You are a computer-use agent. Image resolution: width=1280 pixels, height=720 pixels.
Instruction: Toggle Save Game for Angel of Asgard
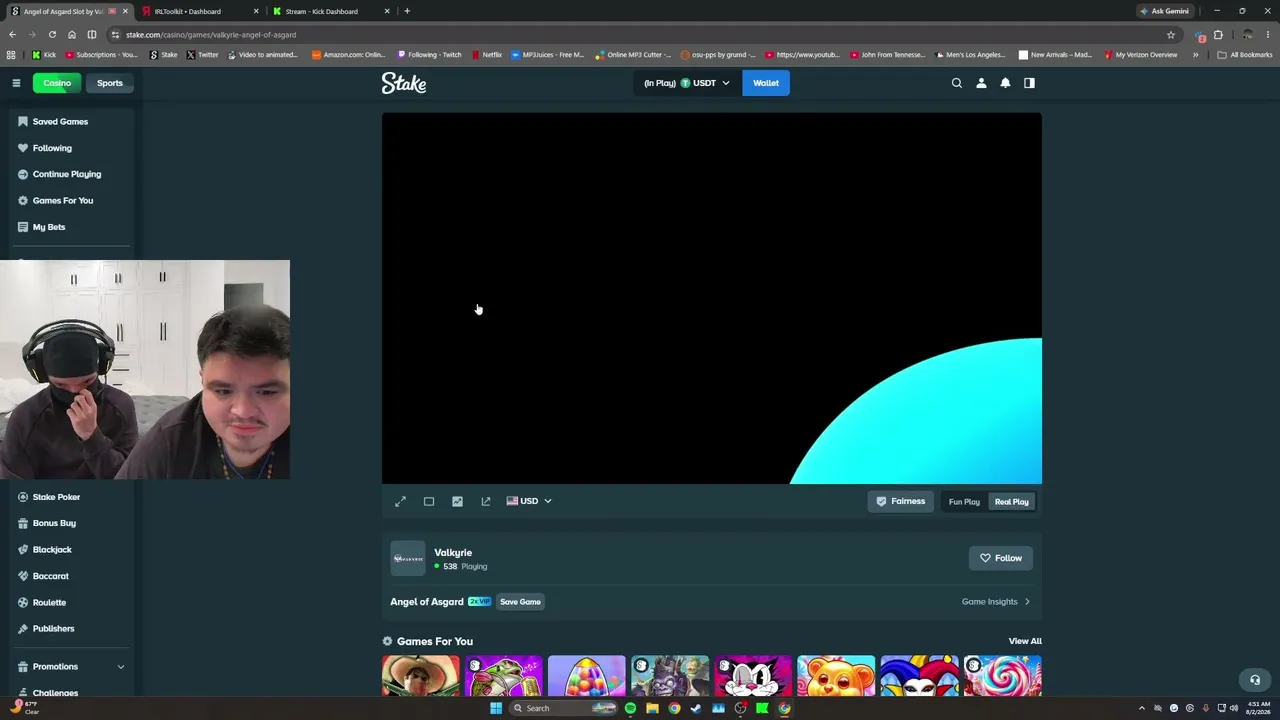[520, 602]
